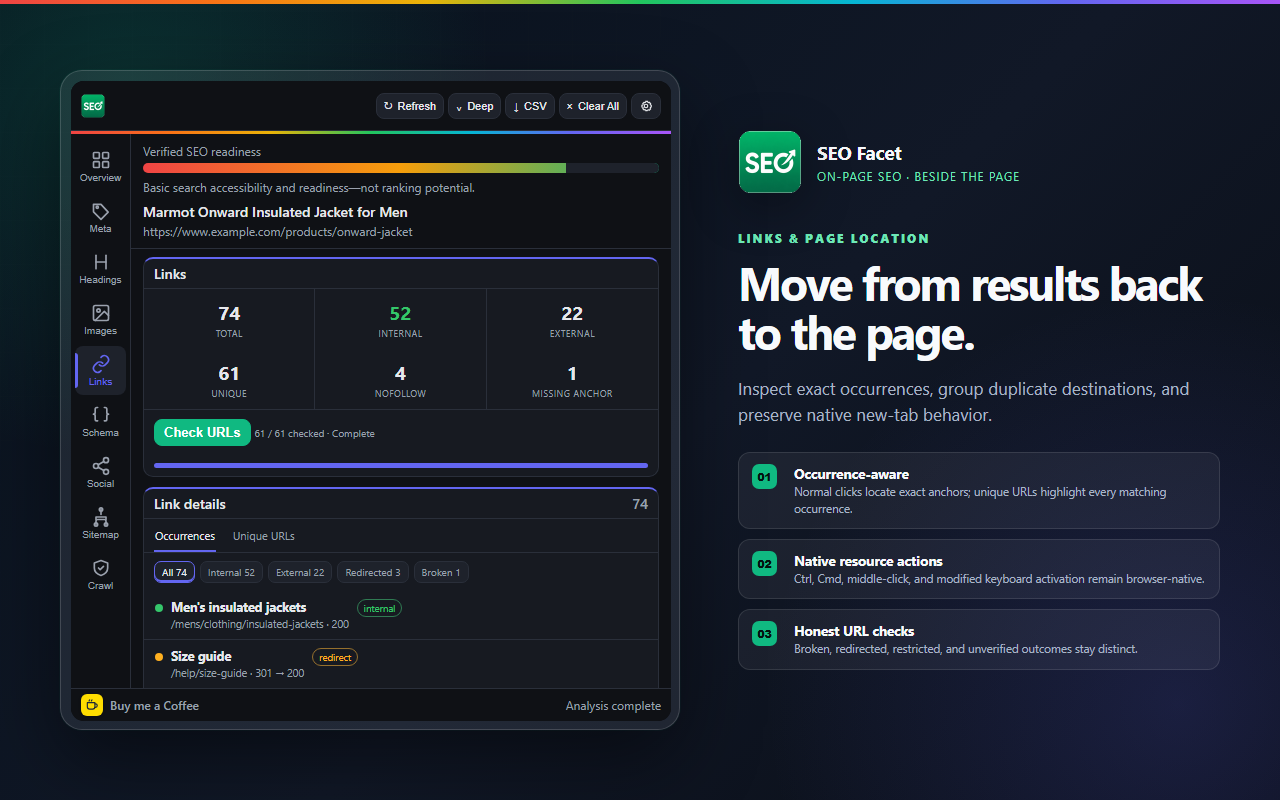Open the Size guide link row
This screenshot has height=800, width=1280.
click(x=401, y=664)
